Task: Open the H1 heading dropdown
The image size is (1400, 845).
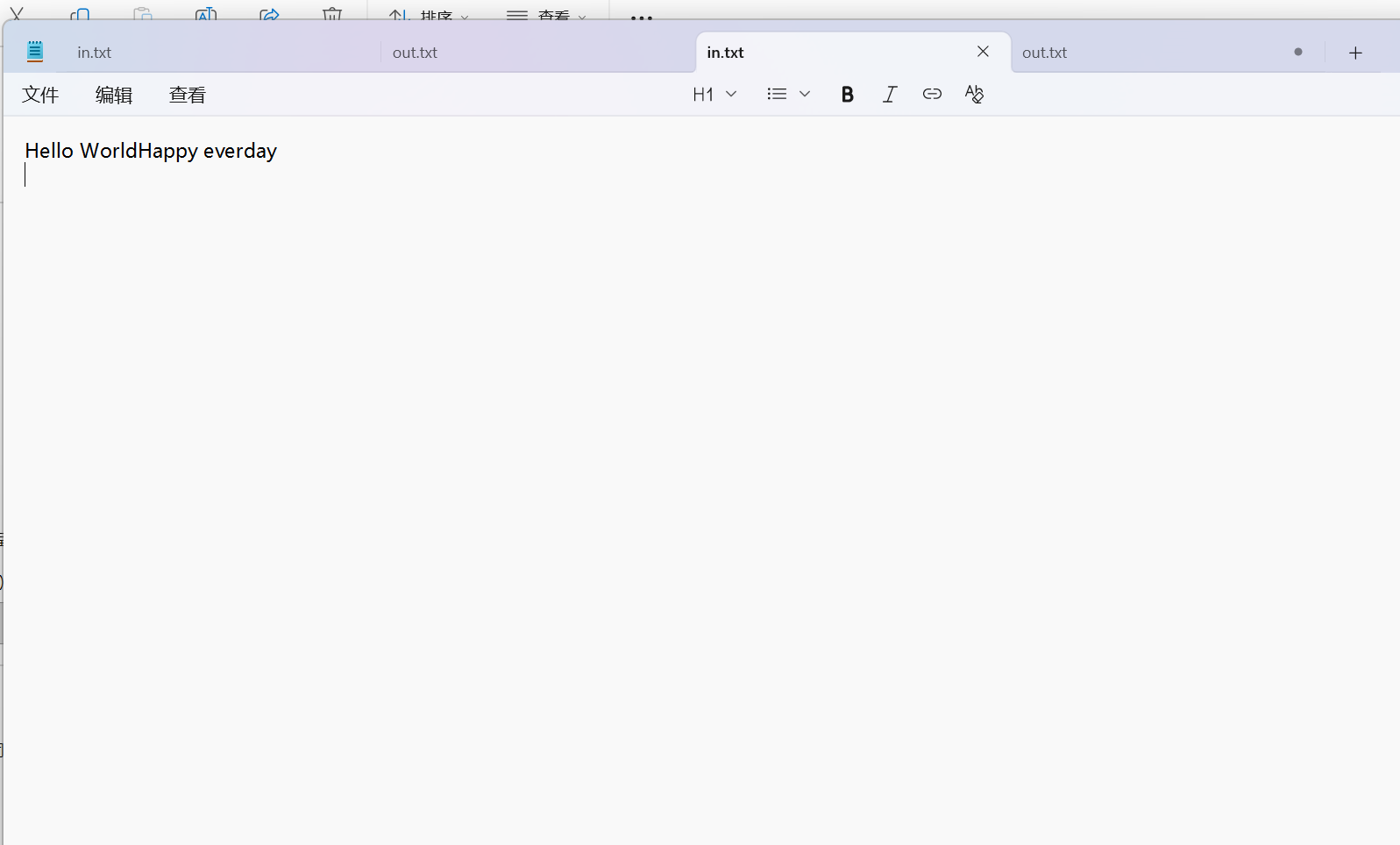Action: tap(714, 95)
